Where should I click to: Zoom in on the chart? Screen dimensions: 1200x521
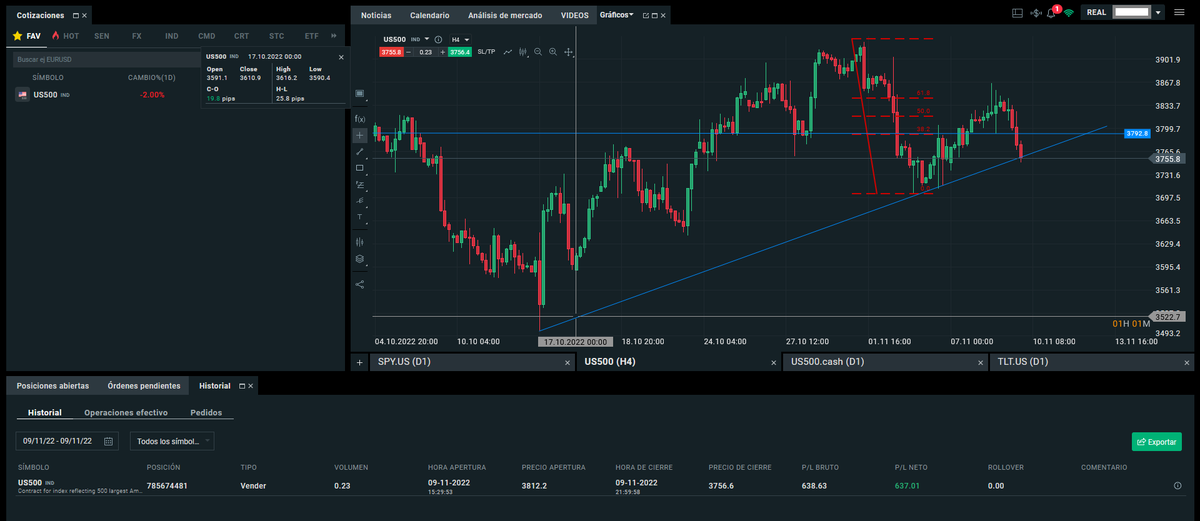[x=553, y=51]
